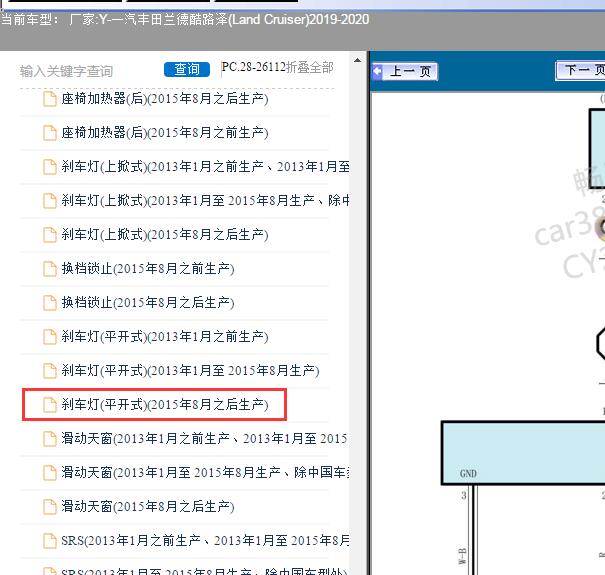
Task: Go to next page with 下一页
Action: point(580,71)
